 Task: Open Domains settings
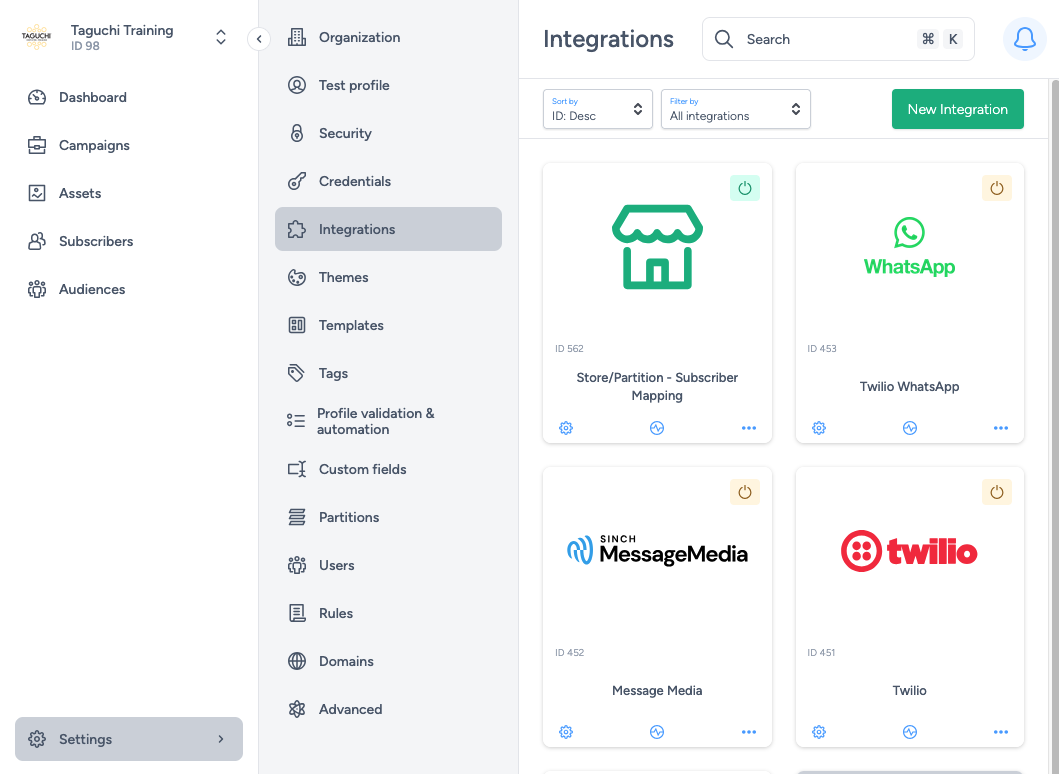pyautogui.click(x=388, y=661)
